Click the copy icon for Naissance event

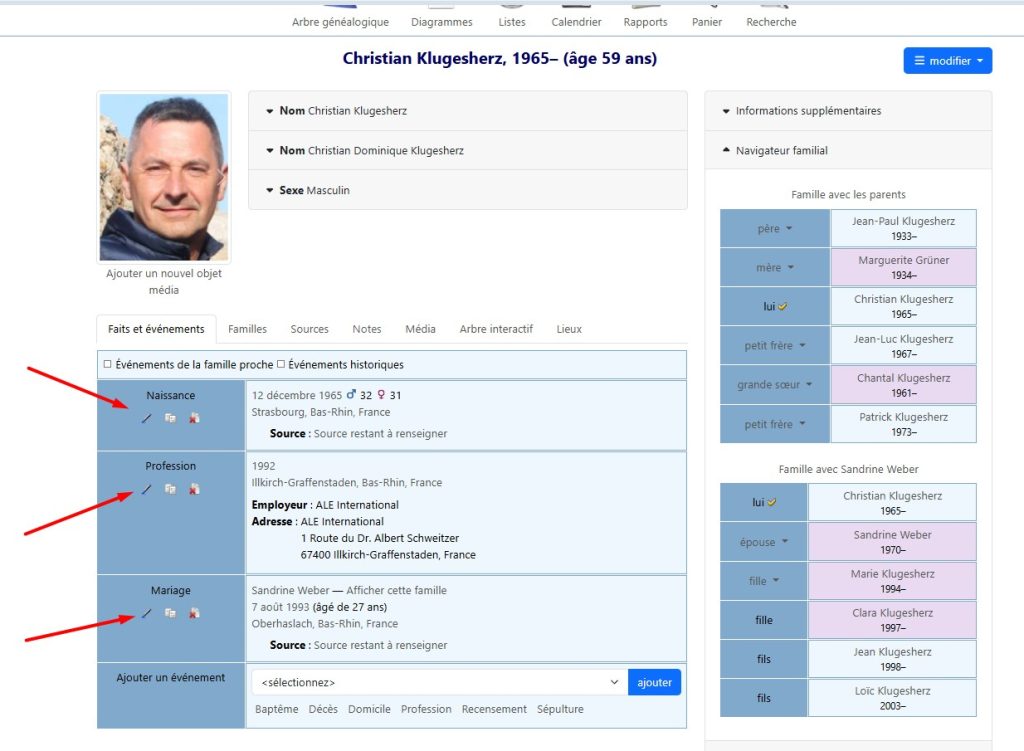tap(170, 418)
